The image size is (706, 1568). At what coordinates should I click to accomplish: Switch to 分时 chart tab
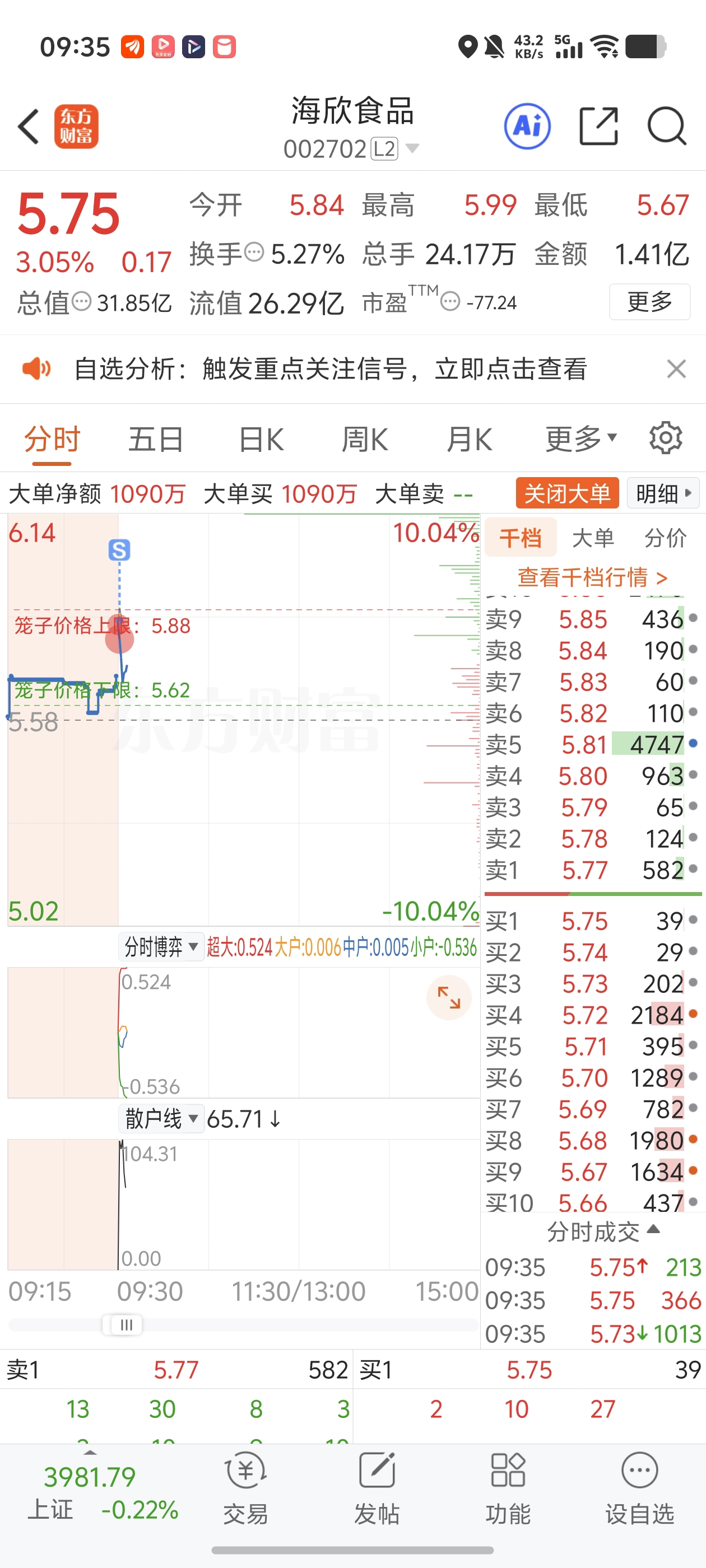point(52,439)
